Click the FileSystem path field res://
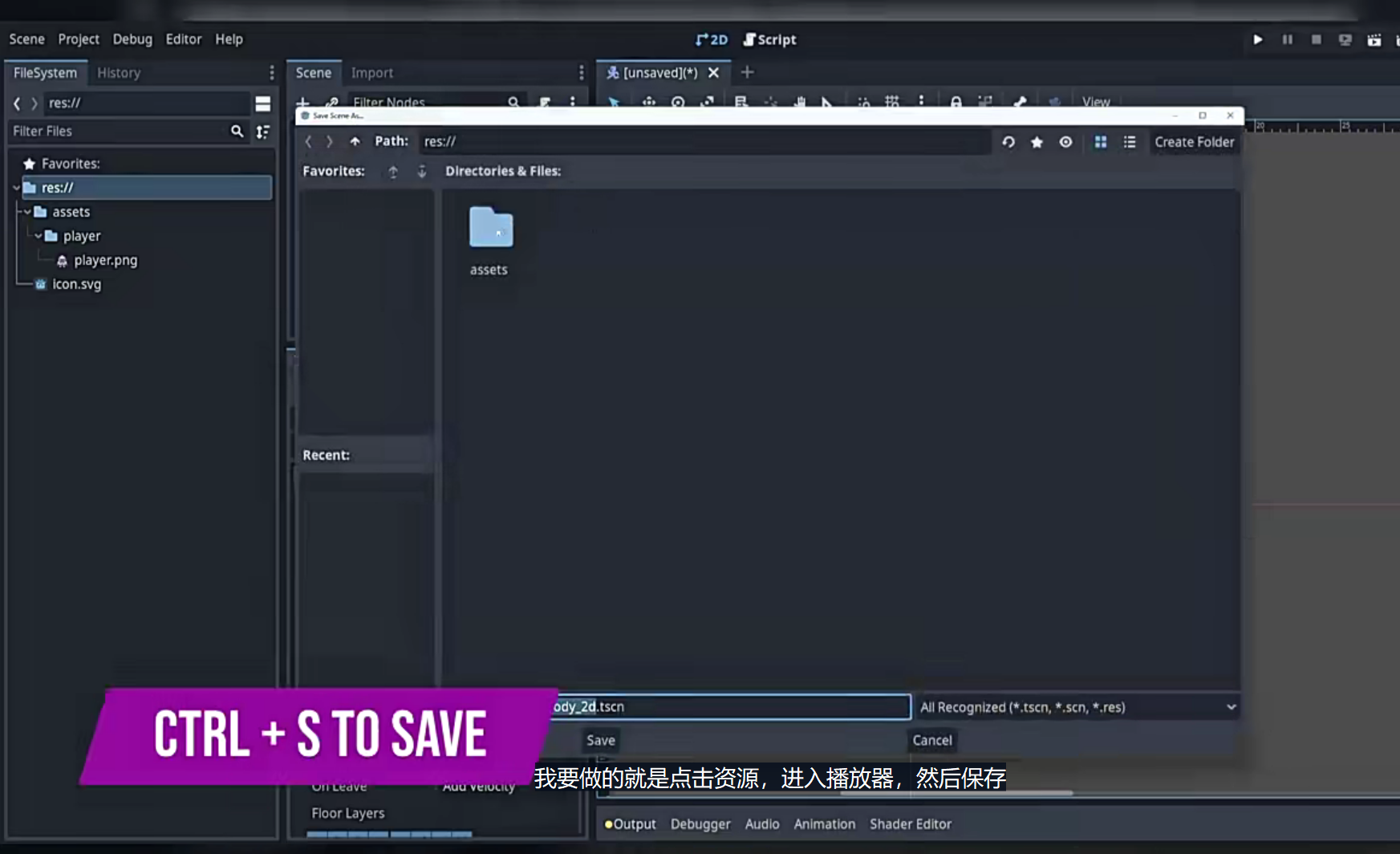The image size is (1400, 854). pyautogui.click(x=147, y=104)
